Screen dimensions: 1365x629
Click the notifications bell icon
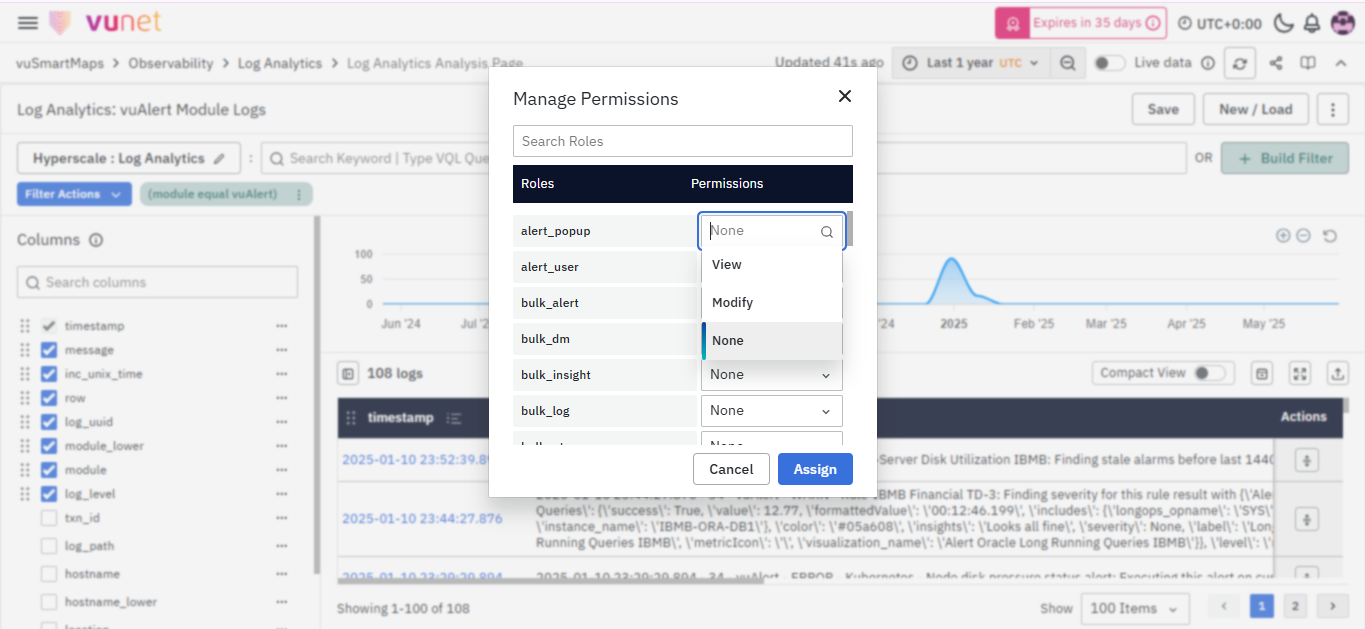[x=1312, y=23]
